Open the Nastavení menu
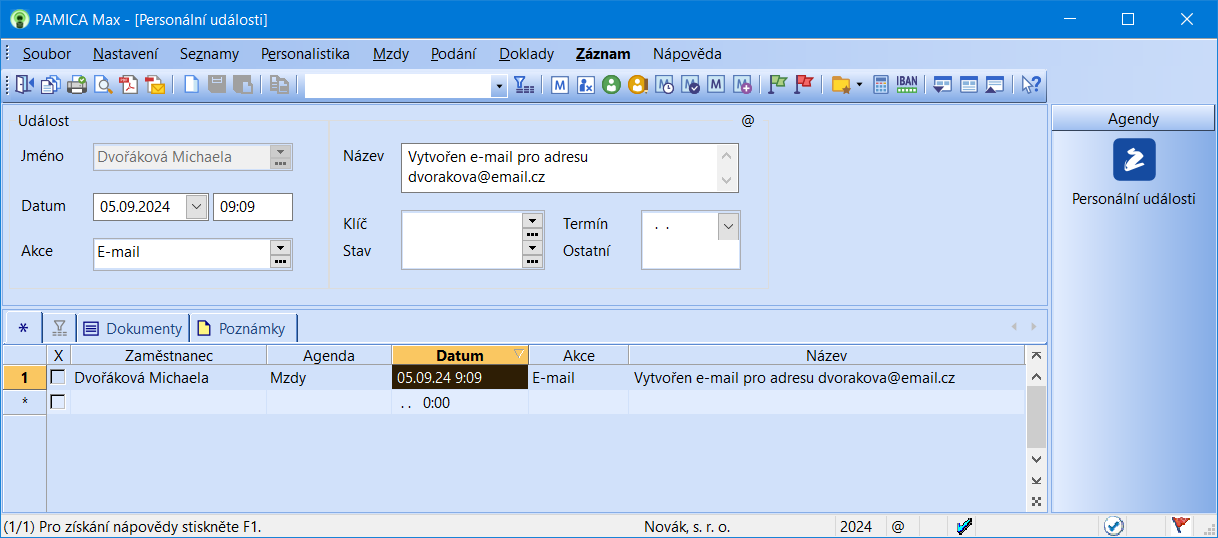This screenshot has width=1218, height=538. point(126,54)
